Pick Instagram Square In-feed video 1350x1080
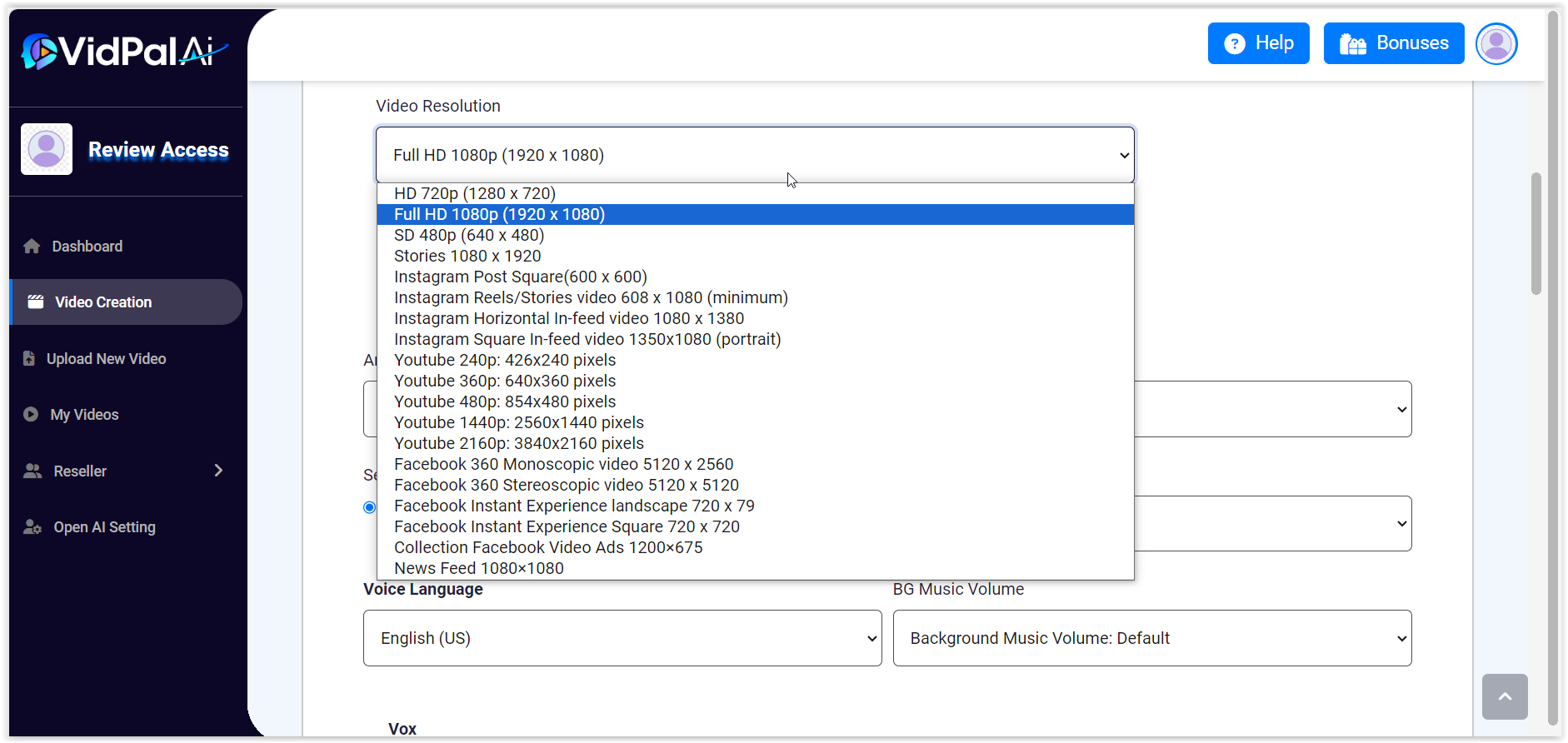1568x743 pixels. (x=755, y=339)
